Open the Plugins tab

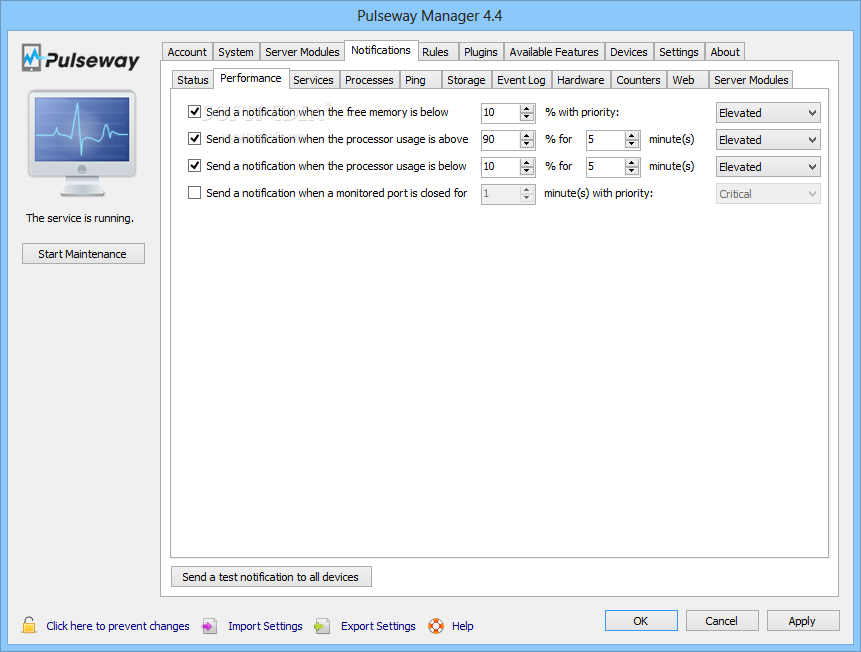tap(480, 52)
